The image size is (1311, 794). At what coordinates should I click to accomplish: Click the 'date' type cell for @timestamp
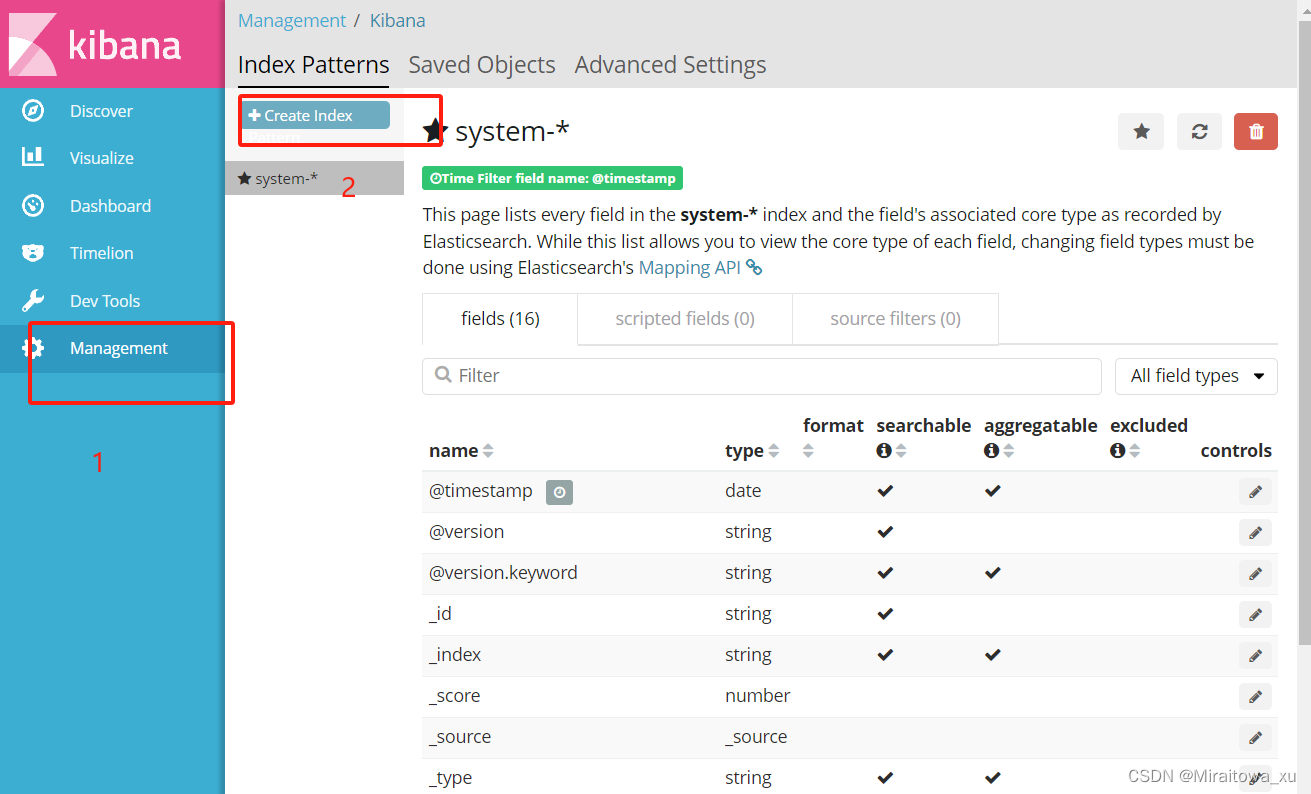(743, 491)
